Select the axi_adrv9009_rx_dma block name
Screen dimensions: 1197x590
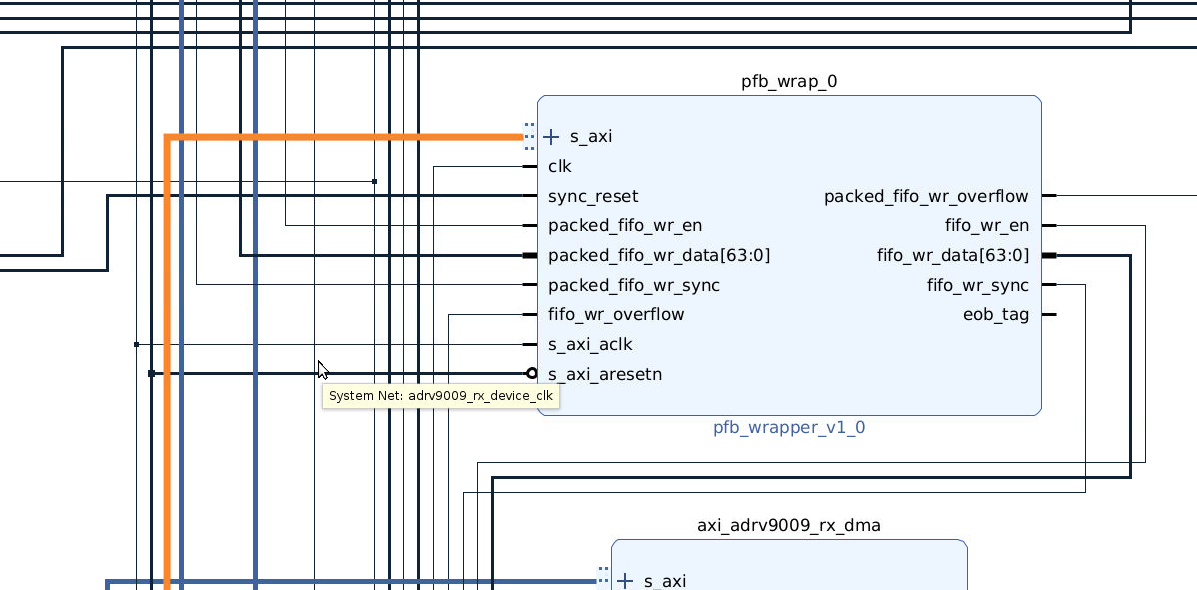pos(789,525)
